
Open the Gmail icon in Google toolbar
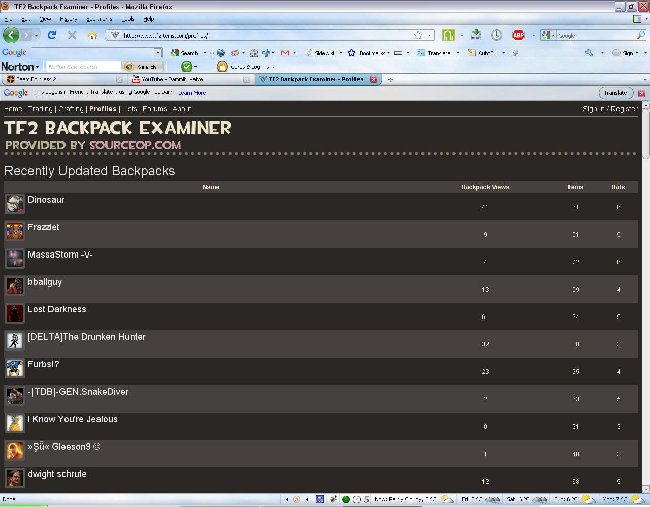click(x=285, y=53)
